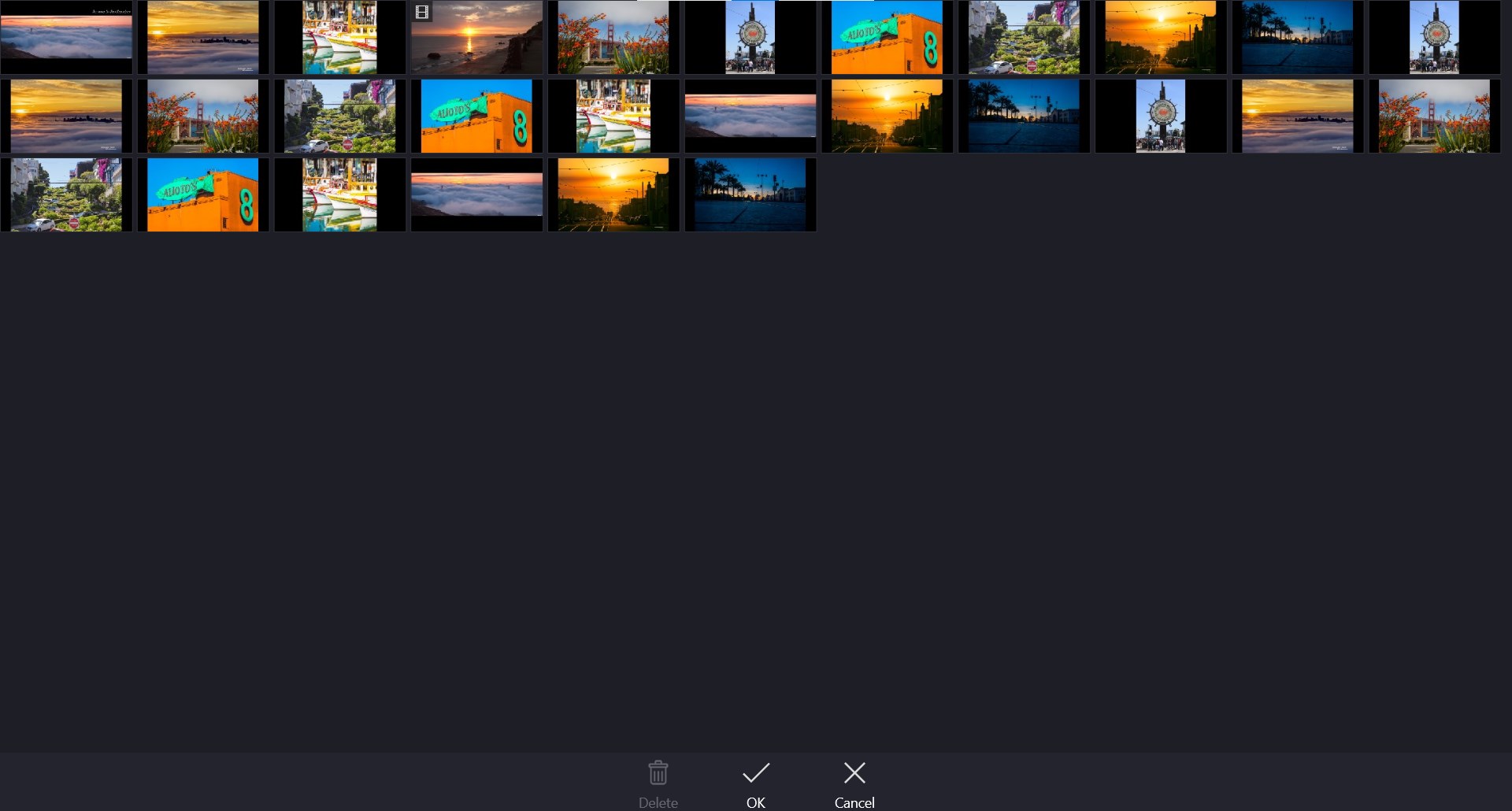The image size is (1512, 811).
Task: Cancel the photo selection dialog
Action: [854, 783]
